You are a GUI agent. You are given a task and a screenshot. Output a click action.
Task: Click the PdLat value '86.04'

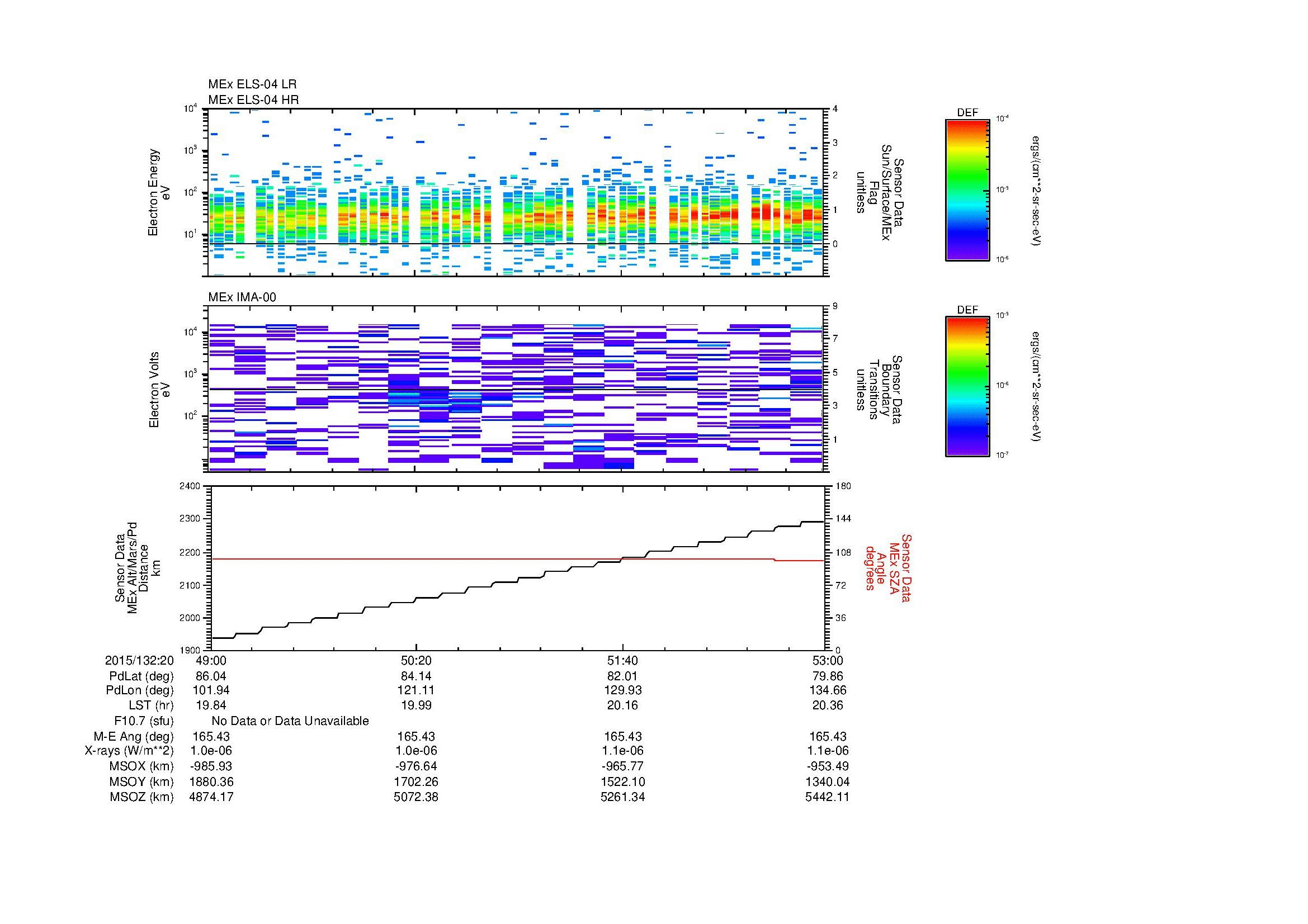click(211, 676)
